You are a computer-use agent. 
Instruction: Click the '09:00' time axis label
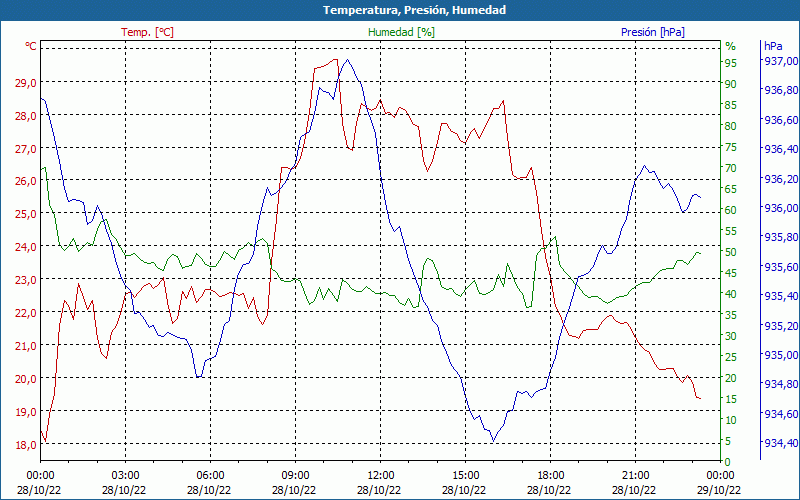(294, 476)
